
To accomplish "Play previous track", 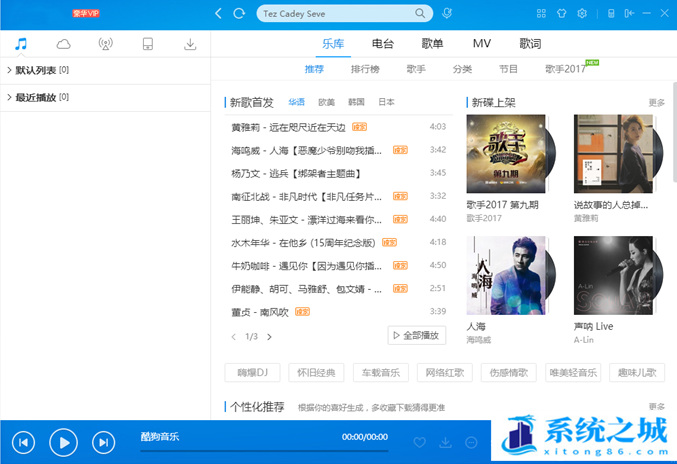I will pos(23,442).
